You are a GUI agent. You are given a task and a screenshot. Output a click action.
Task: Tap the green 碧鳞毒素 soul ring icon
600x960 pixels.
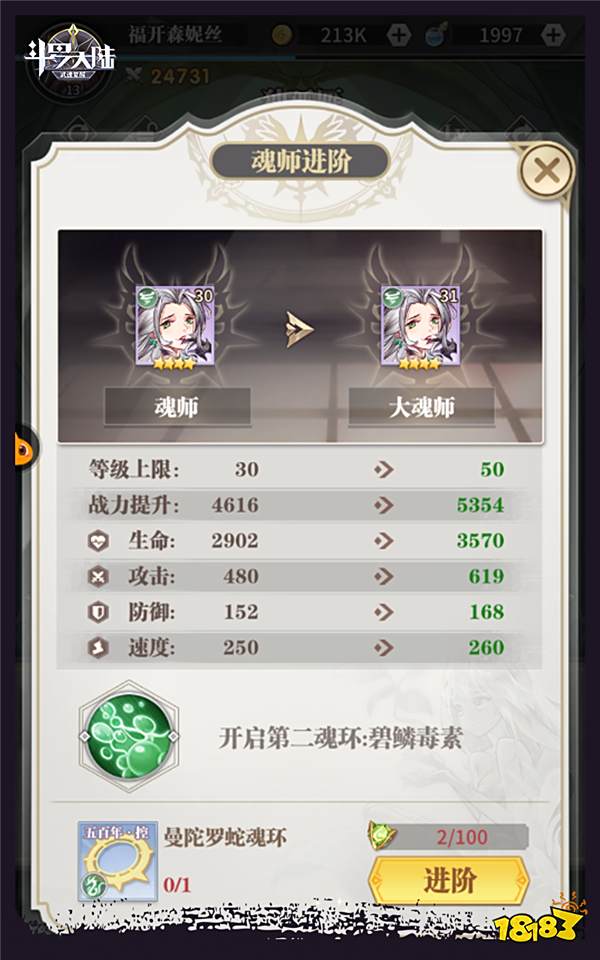point(129,735)
